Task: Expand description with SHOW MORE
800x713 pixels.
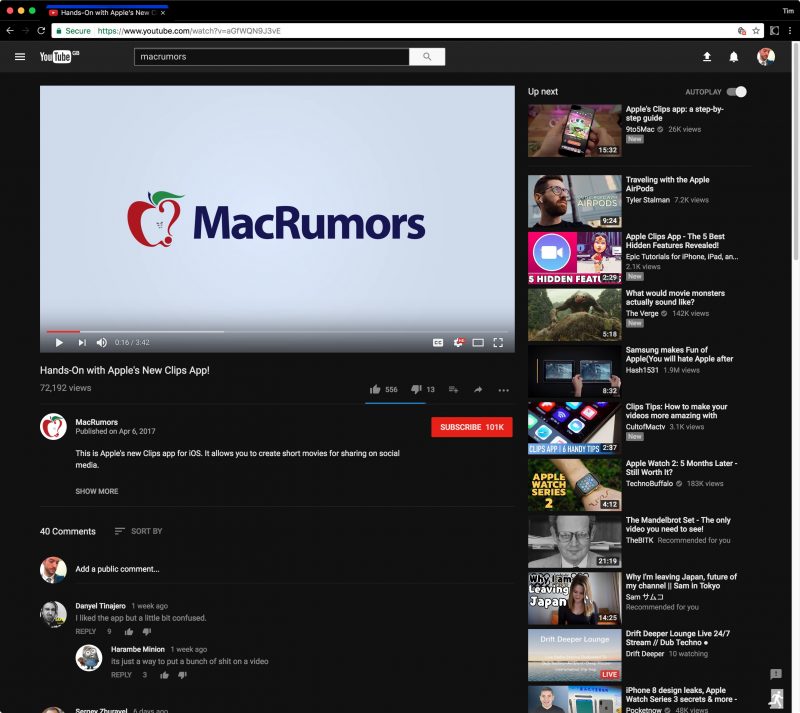Action: click(97, 491)
